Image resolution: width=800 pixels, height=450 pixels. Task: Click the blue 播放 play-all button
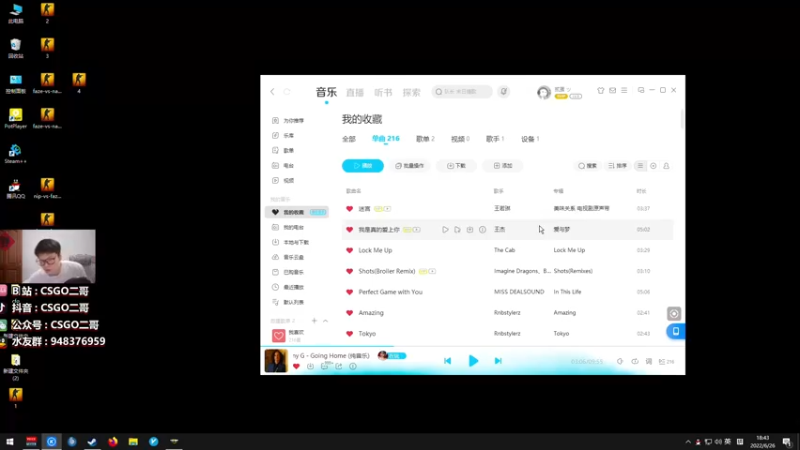363,166
